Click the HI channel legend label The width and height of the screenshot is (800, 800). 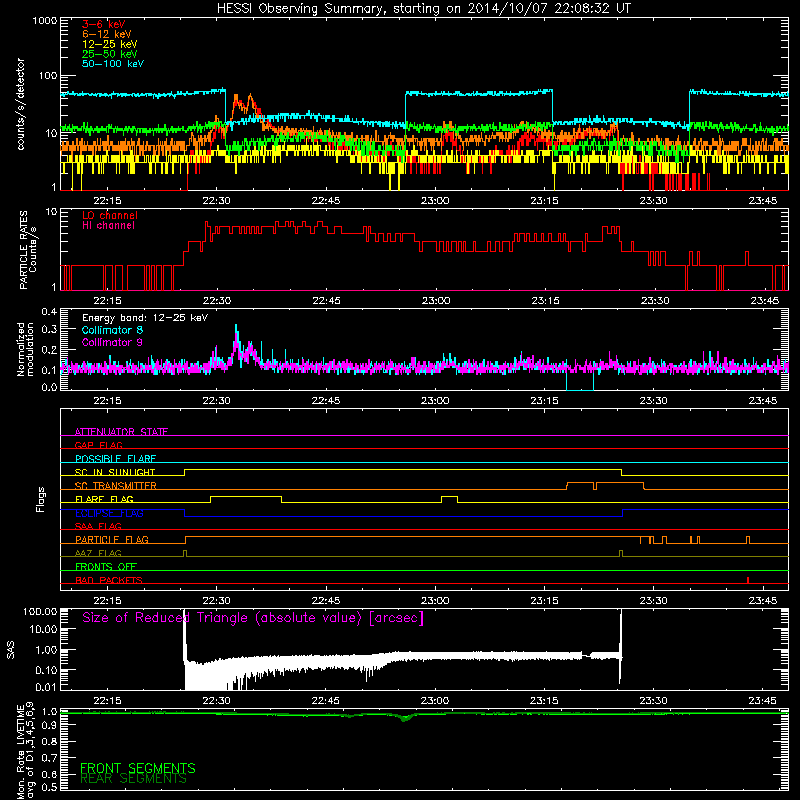[109, 226]
